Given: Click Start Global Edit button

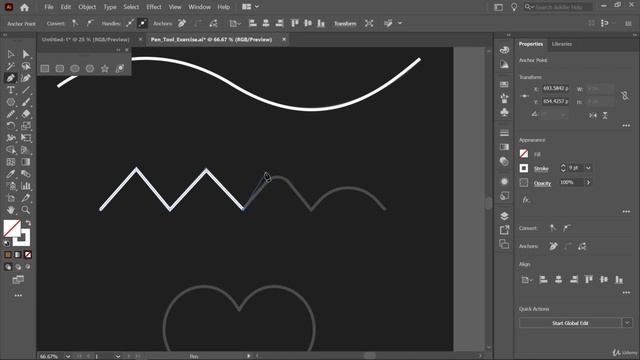Looking at the screenshot, I should coord(570,323).
